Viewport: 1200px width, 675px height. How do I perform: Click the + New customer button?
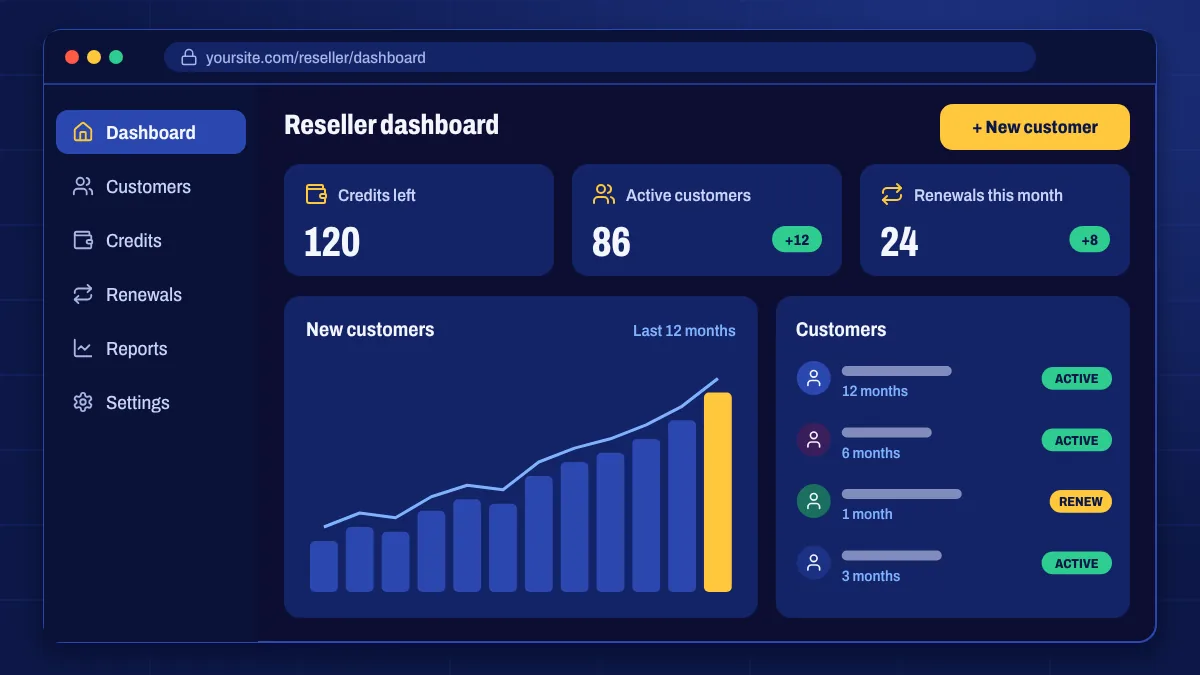1035,127
